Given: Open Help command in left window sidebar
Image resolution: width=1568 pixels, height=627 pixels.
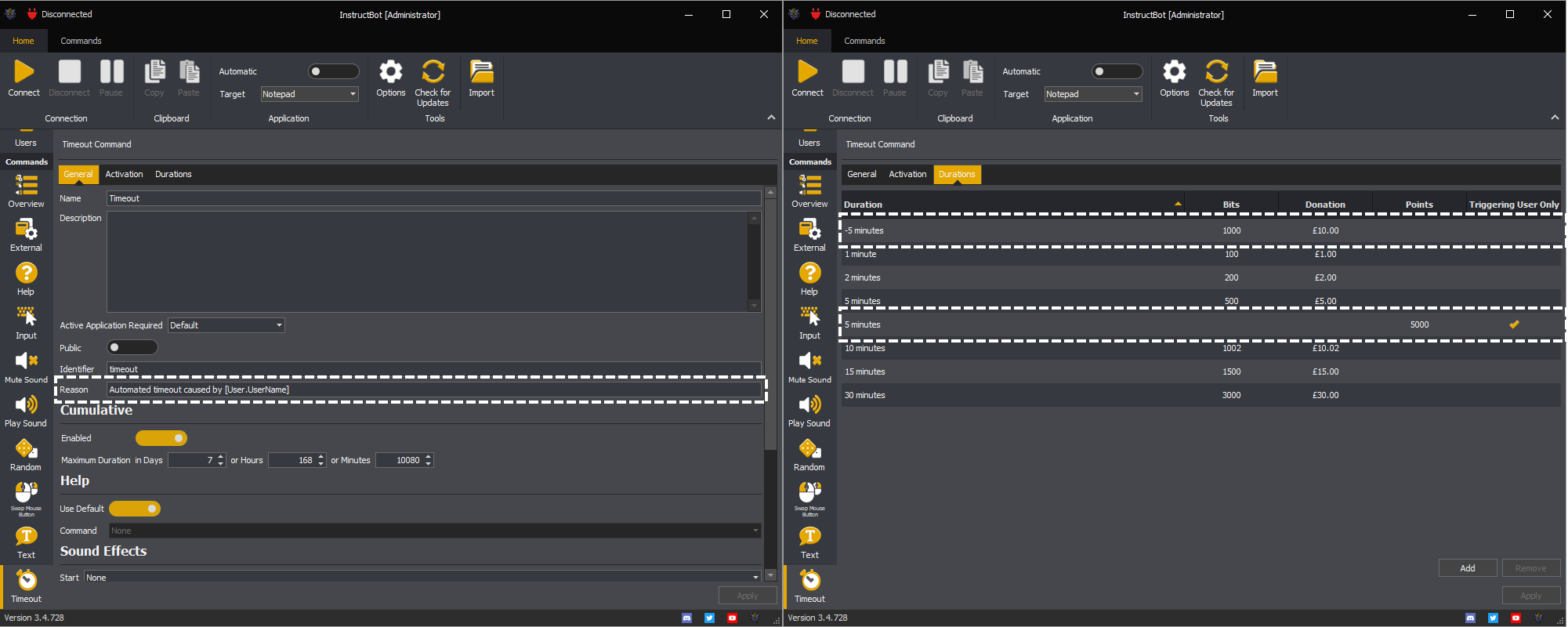Looking at the screenshot, I should pyautogui.click(x=26, y=279).
